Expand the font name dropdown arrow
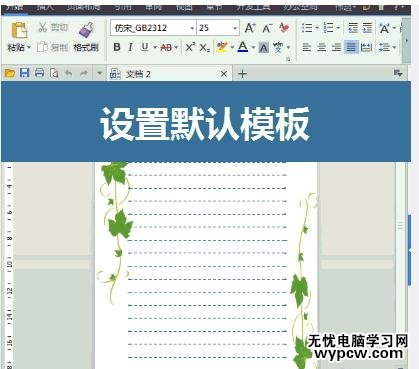 [192, 28]
